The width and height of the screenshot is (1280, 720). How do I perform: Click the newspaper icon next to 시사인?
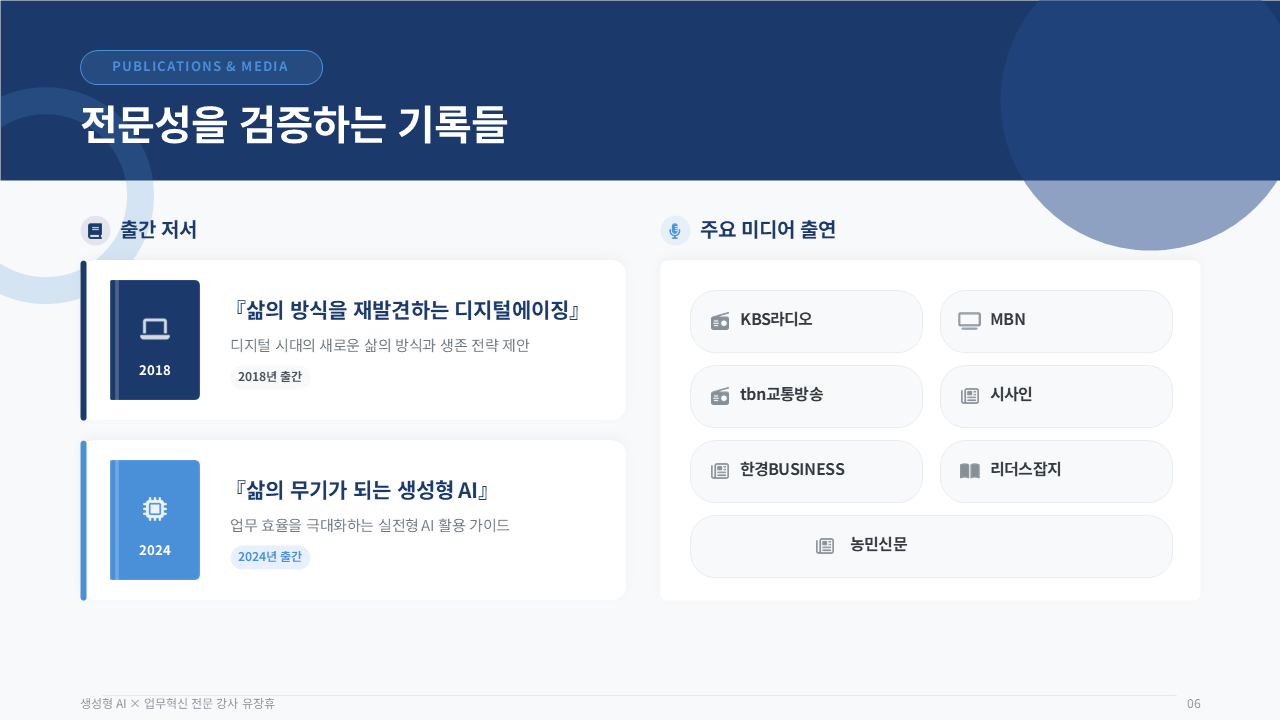coord(969,396)
